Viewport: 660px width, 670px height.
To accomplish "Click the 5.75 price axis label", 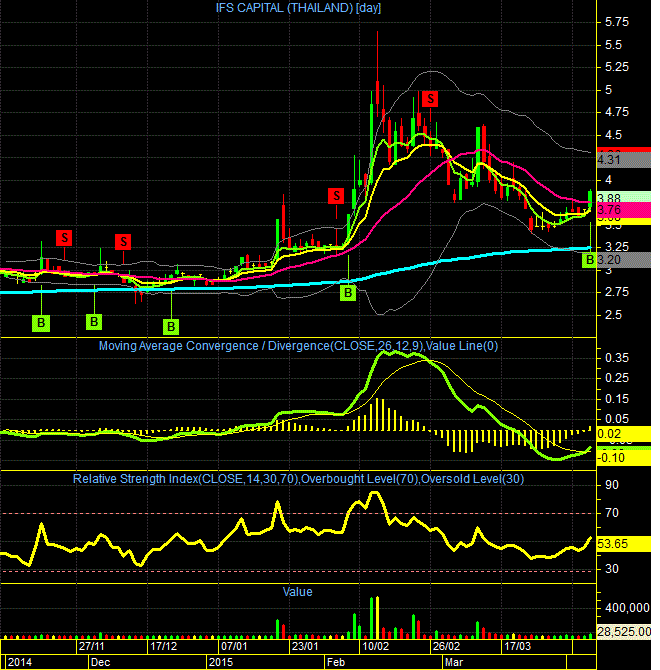I will click(617, 22).
